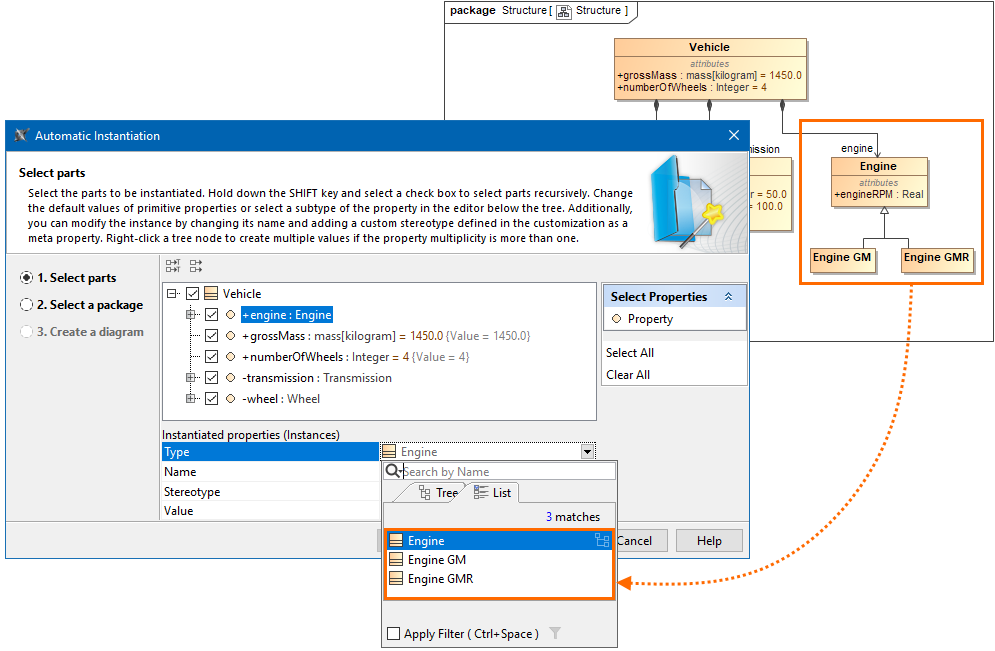Click the property icon beside -transmission

pos(230,378)
